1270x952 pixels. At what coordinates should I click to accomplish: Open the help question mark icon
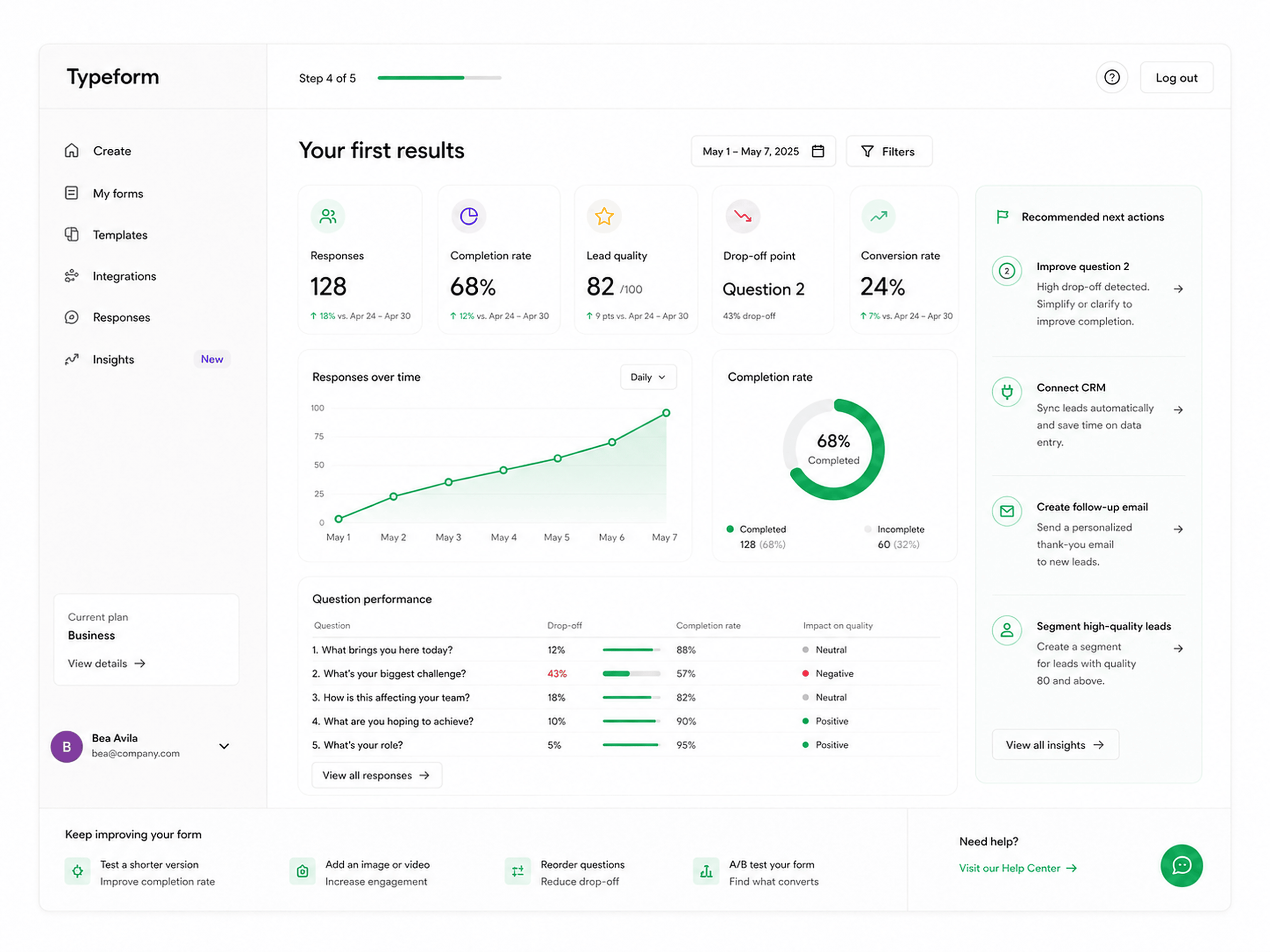tap(1112, 77)
